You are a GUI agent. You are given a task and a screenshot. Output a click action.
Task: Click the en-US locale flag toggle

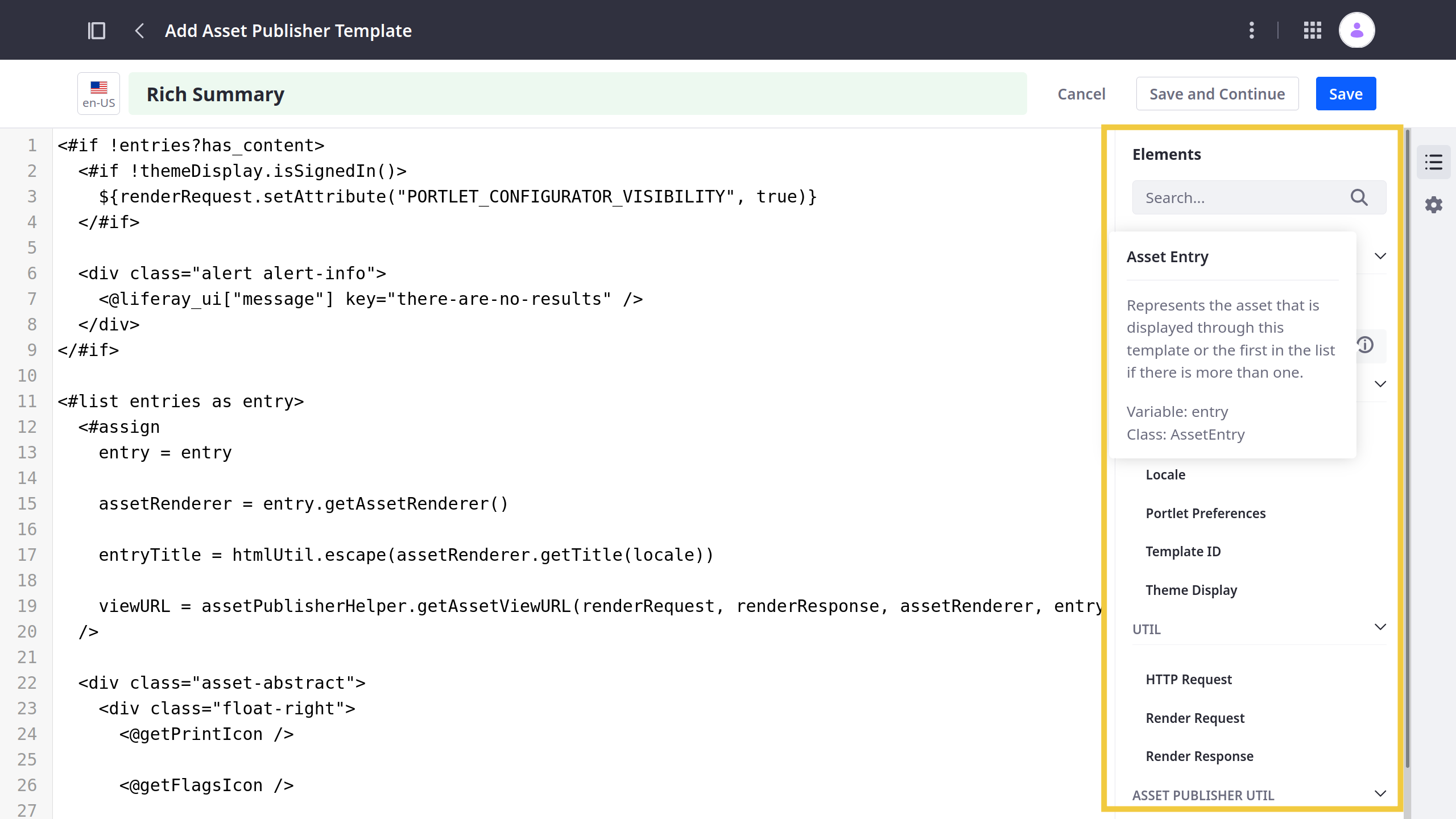[98, 93]
